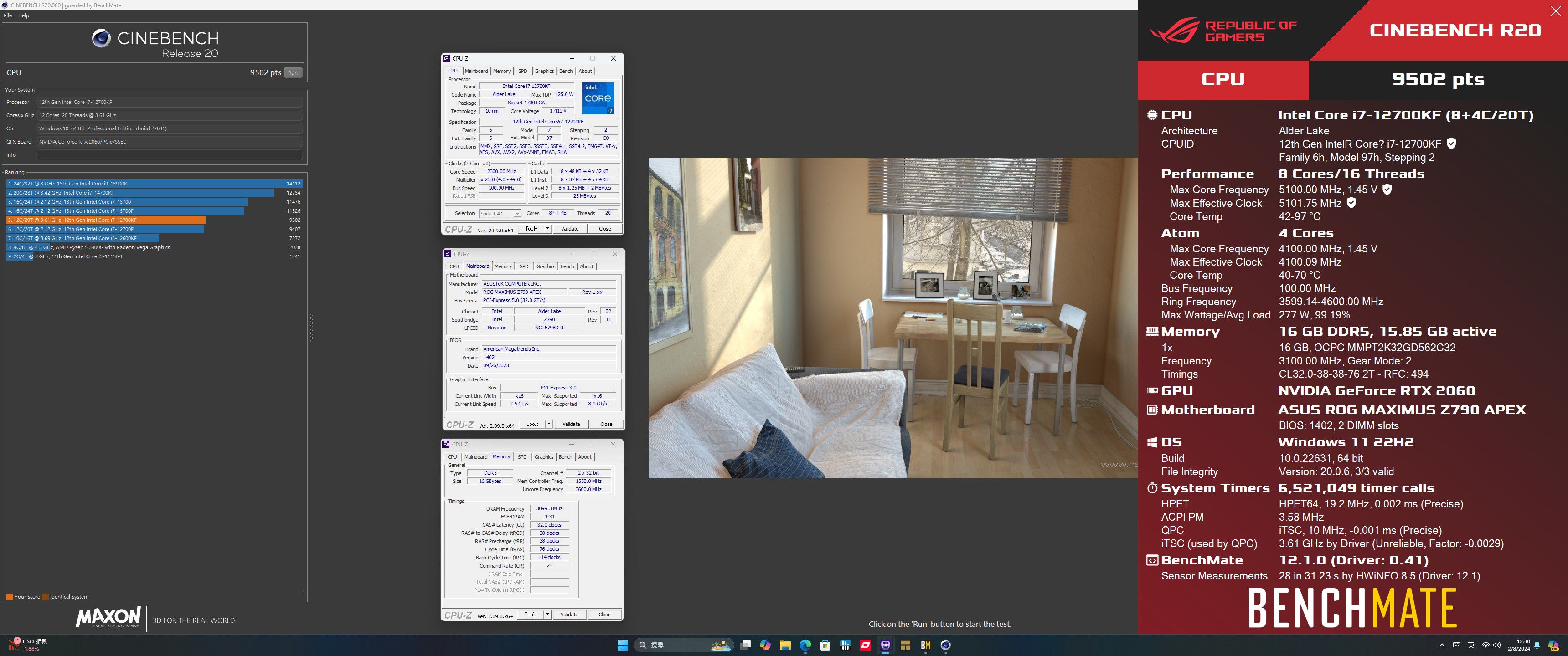Open the Tools dropdown arrow in Mainboard window
Viewport: 1568px width, 656px height.
[x=548, y=424]
